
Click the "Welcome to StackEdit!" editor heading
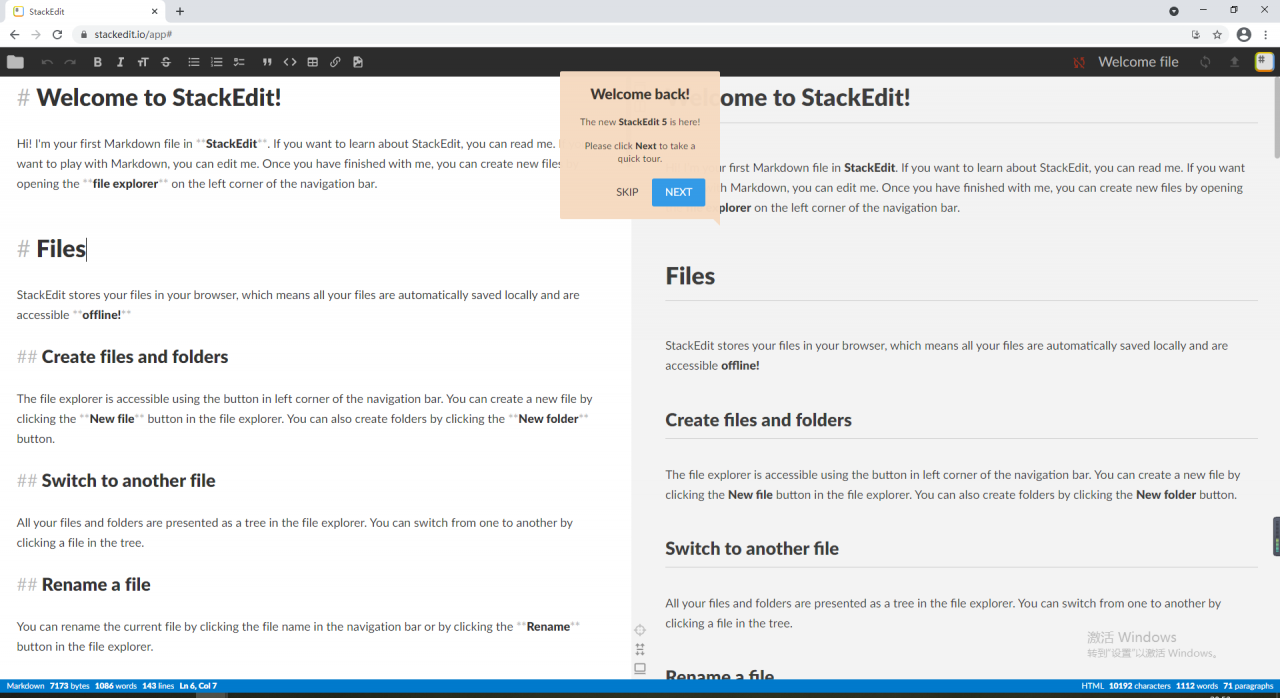point(159,98)
